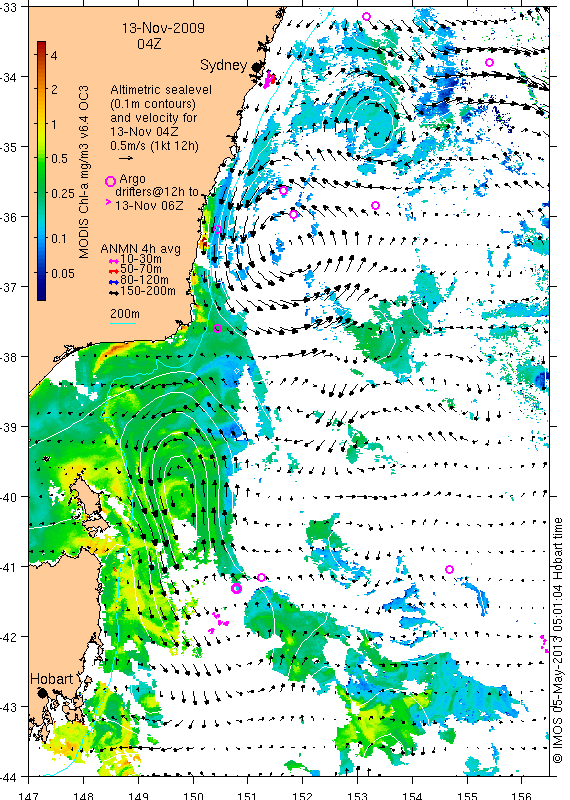Screen dimensions: 570x800
Task: Click the 150-200m depth label
Action: 148,291
